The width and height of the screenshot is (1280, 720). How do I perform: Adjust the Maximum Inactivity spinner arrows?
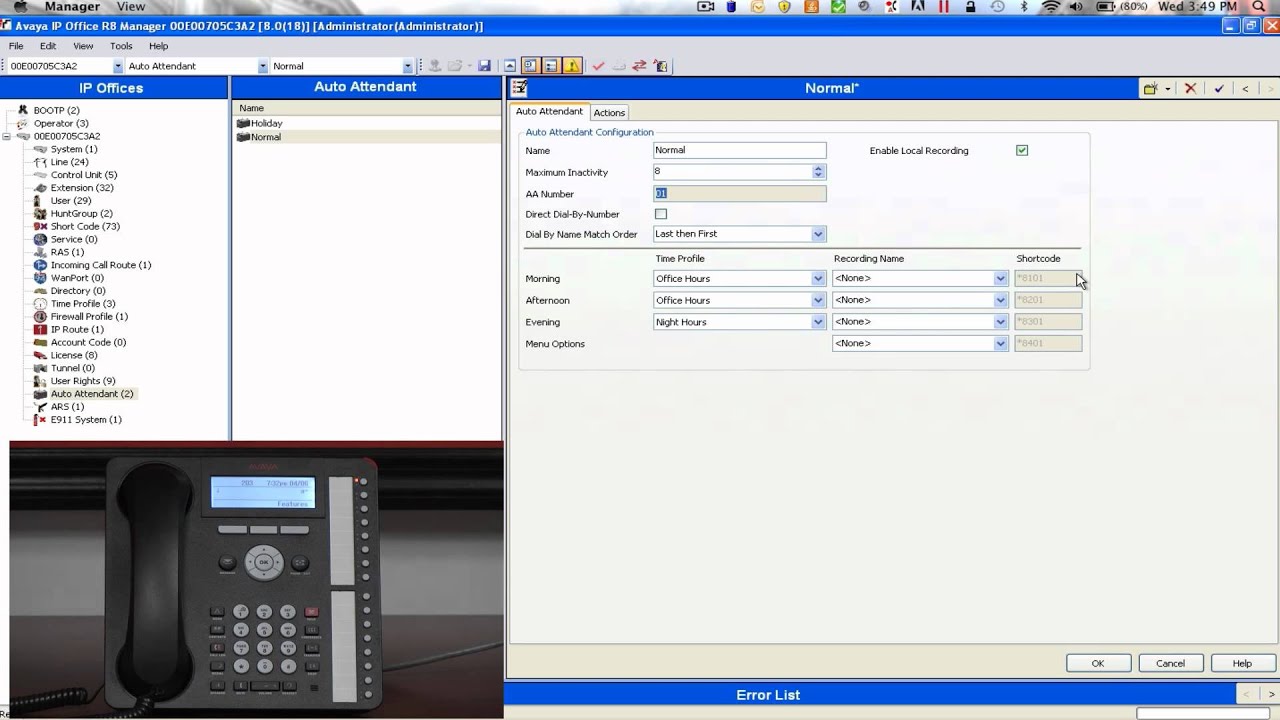click(x=818, y=172)
